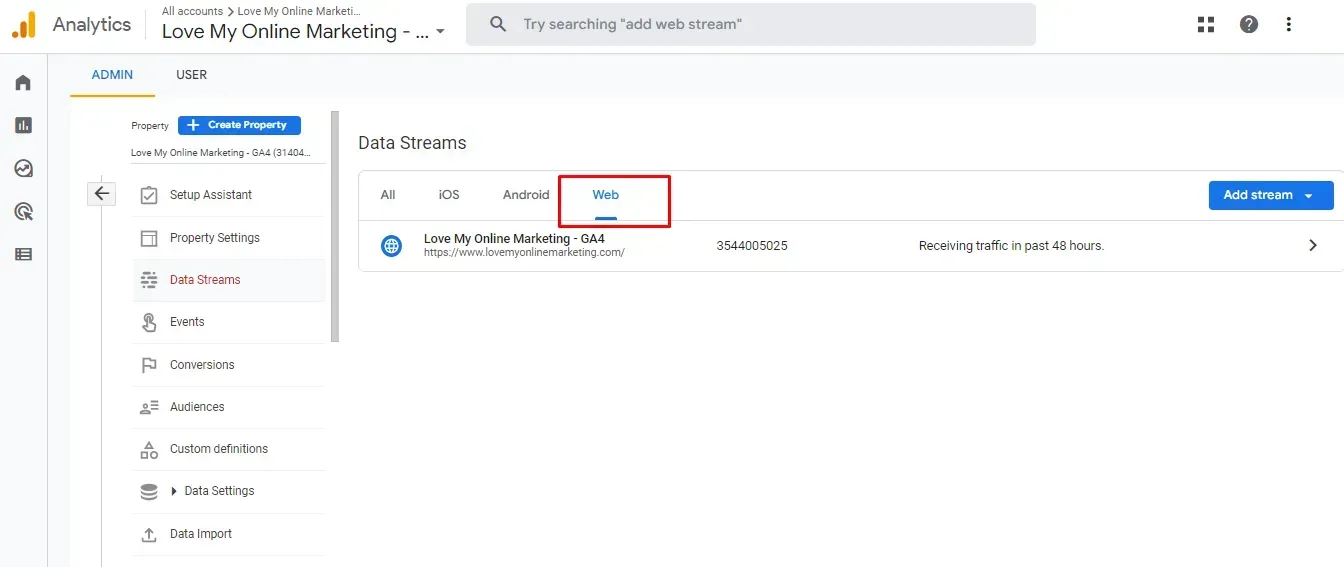Click the search magnifier icon

pos(499,24)
